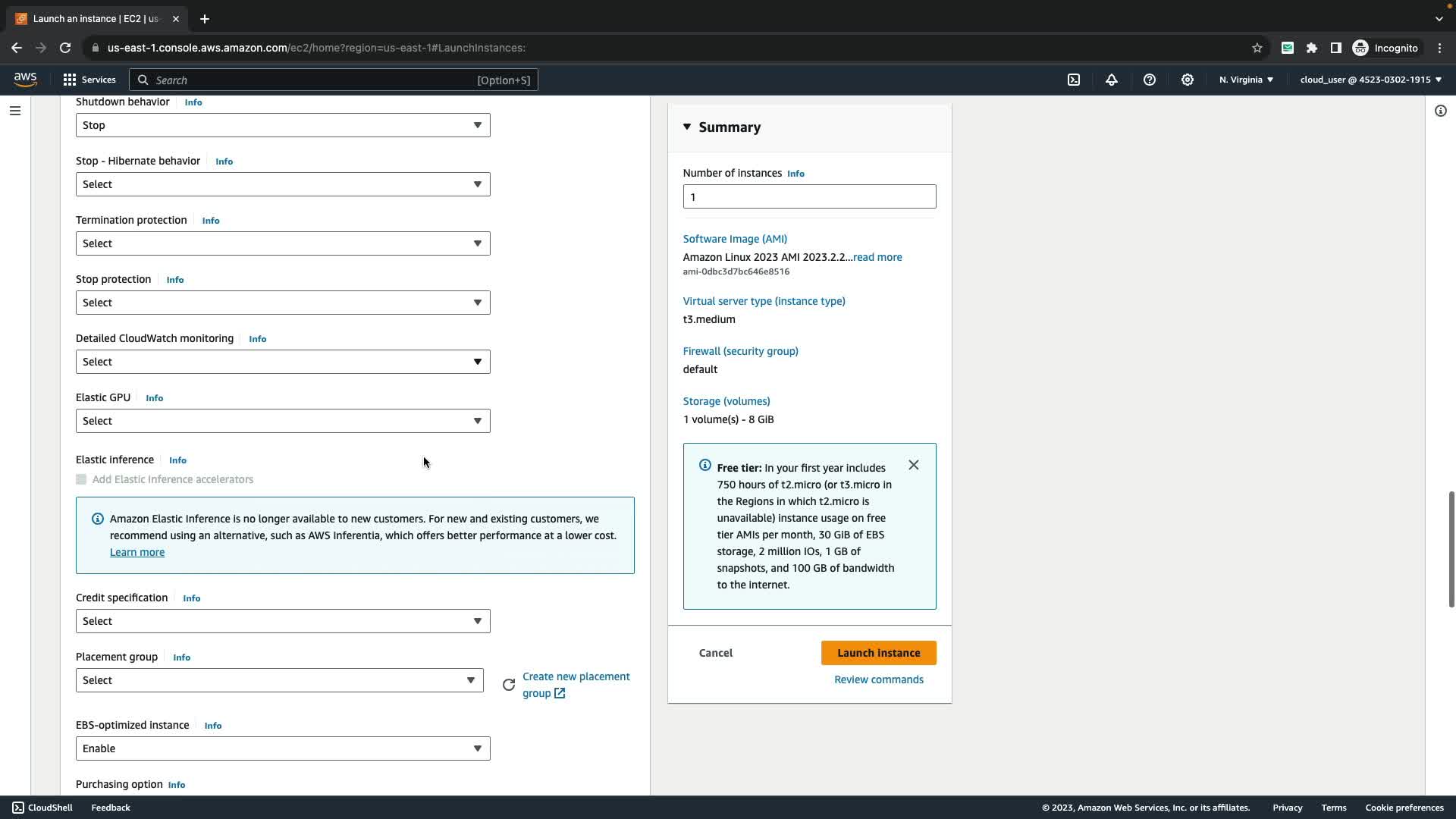Open the notifications bell icon
Screen dimensions: 1456x819
click(1112, 80)
